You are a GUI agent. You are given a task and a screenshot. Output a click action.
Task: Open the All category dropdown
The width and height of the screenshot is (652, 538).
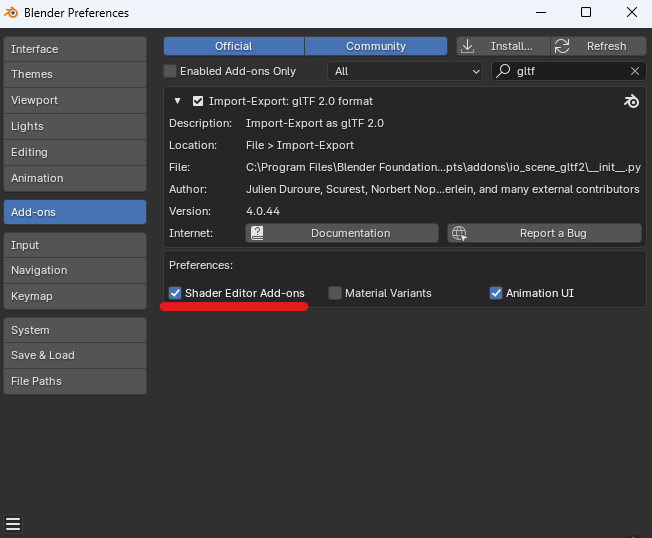pyautogui.click(x=405, y=71)
